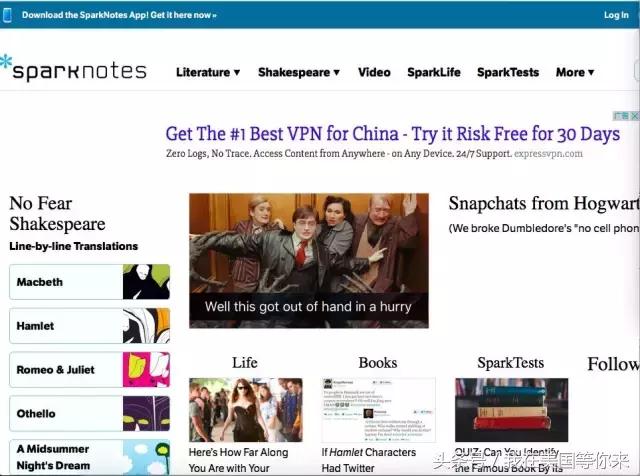Viewport: 640px width, 476px height.
Task: Open the Best VPN for China ad headline
Action: click(393, 134)
